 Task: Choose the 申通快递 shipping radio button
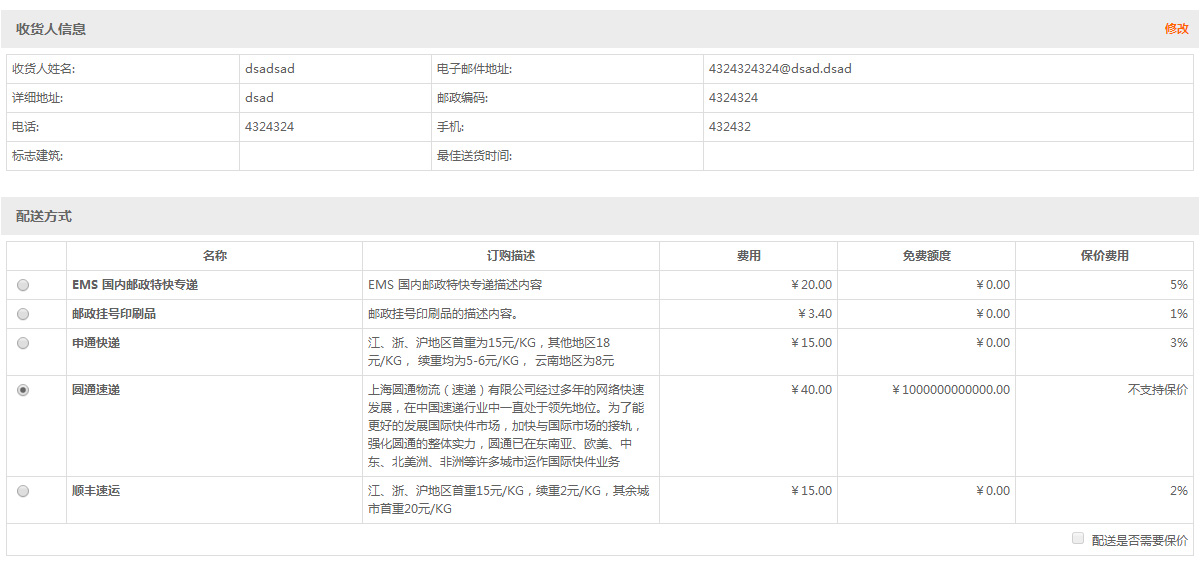pos(23,343)
